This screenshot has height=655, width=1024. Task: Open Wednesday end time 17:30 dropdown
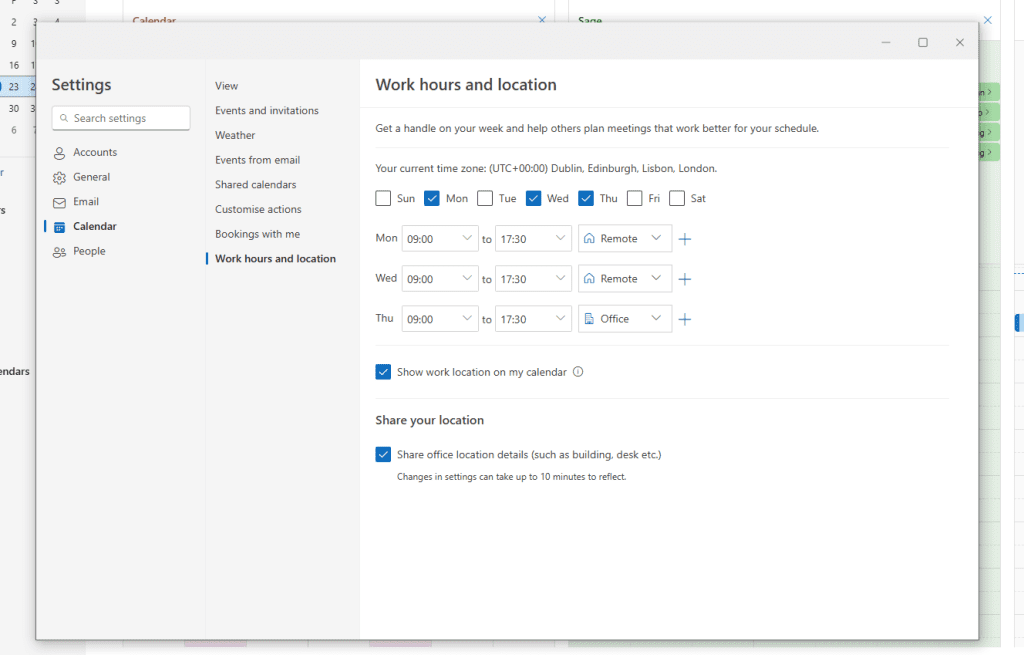[x=533, y=279]
